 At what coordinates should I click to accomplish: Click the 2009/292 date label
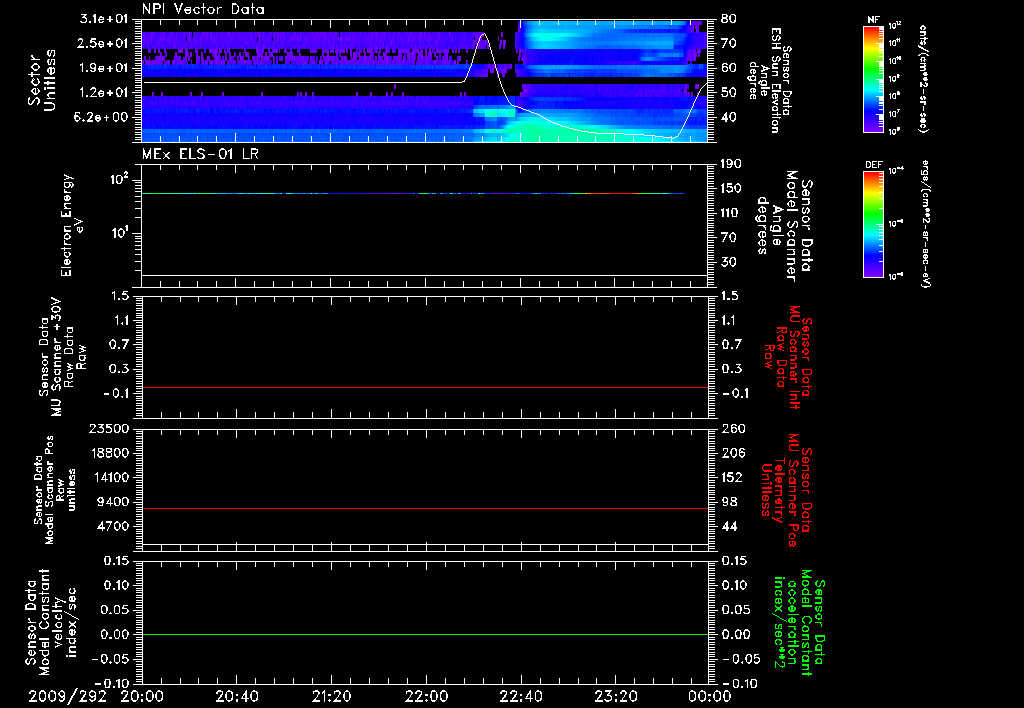click(x=67, y=696)
